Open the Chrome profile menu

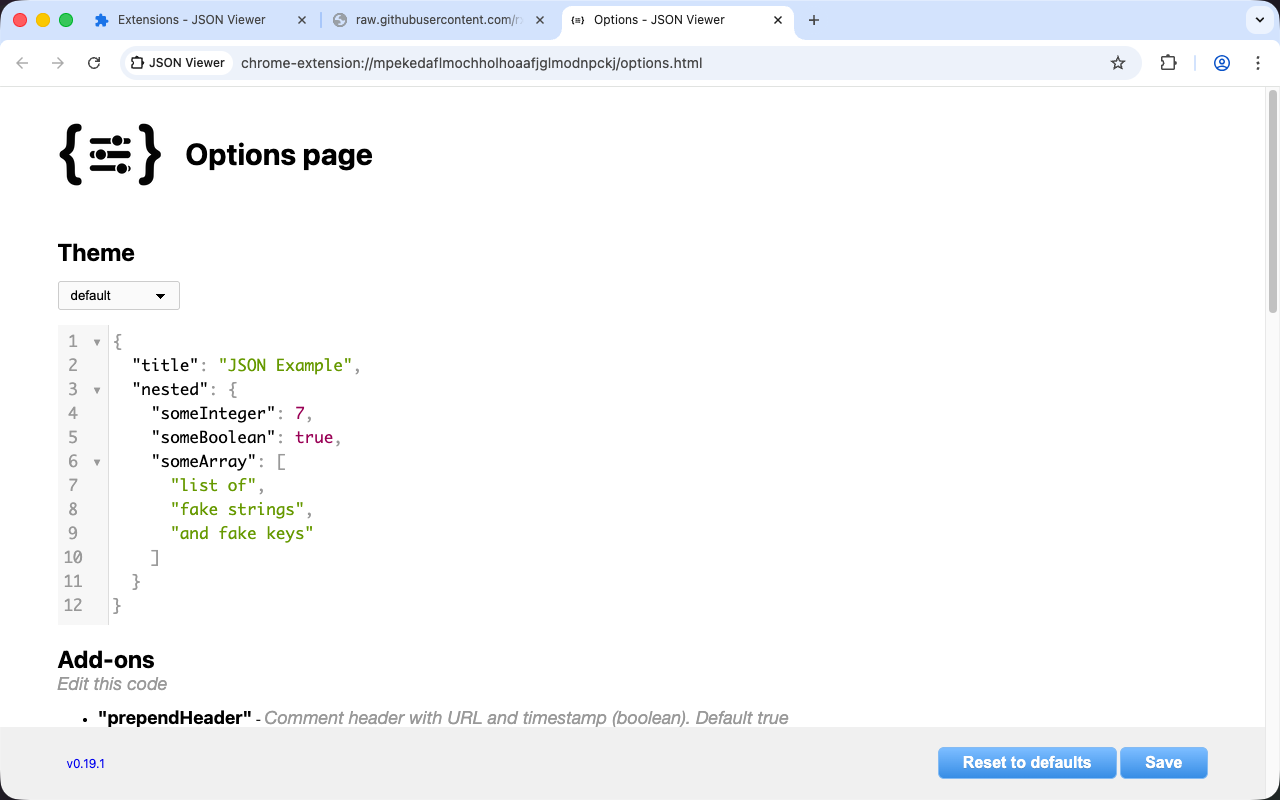click(1222, 63)
